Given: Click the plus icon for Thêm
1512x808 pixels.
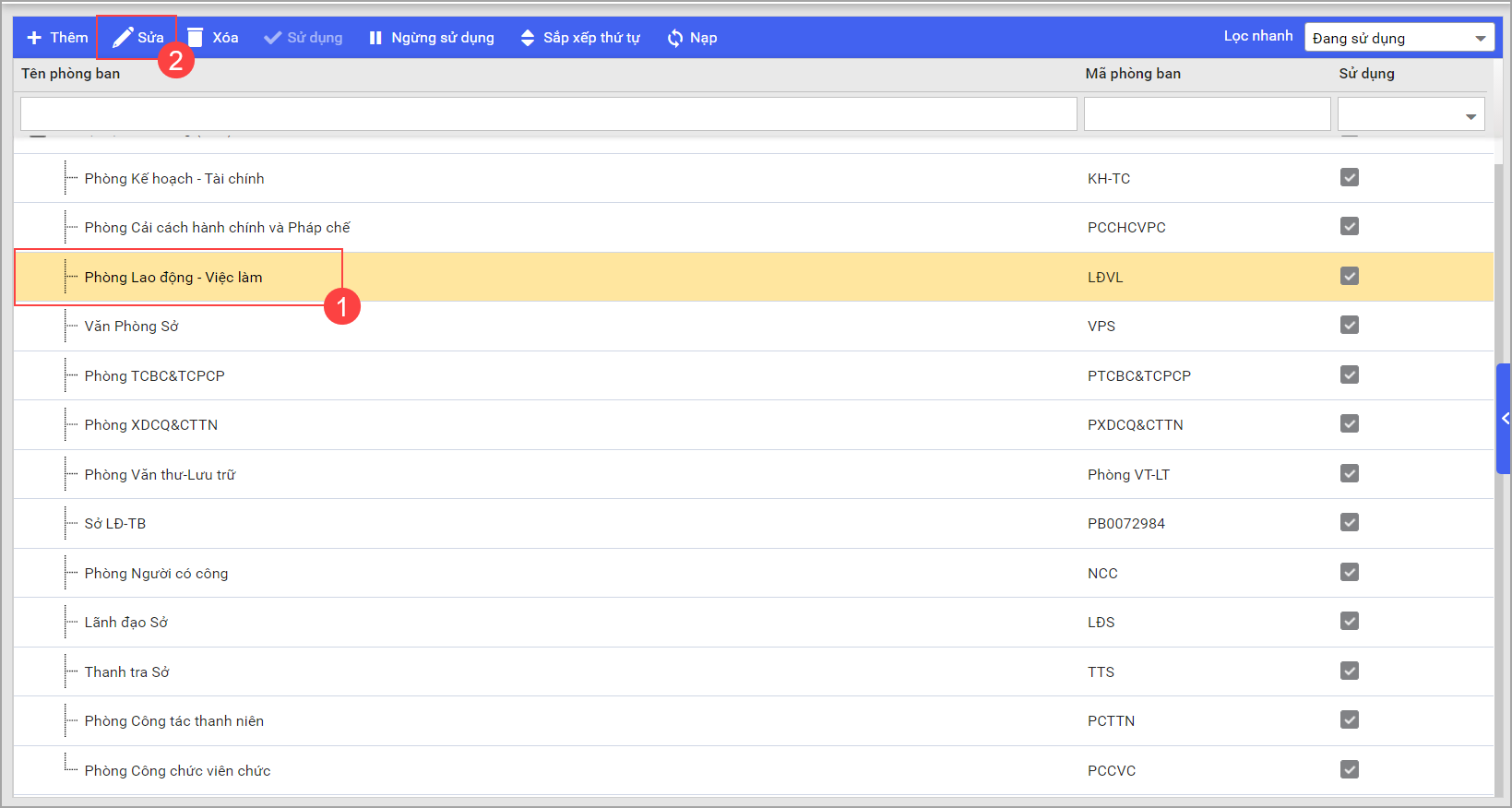Looking at the screenshot, I should (x=34, y=38).
